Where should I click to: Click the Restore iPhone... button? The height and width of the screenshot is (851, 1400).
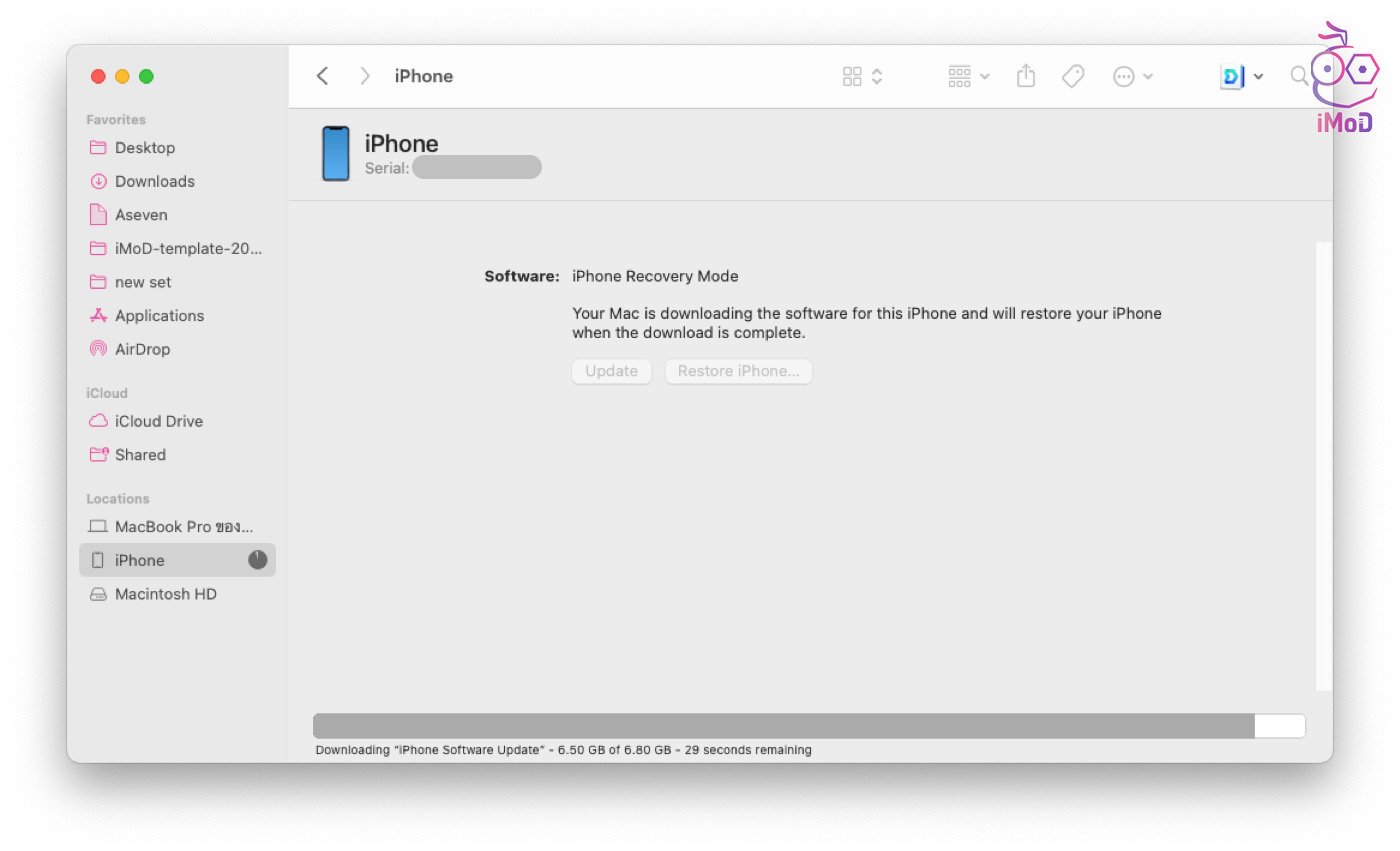[738, 371]
